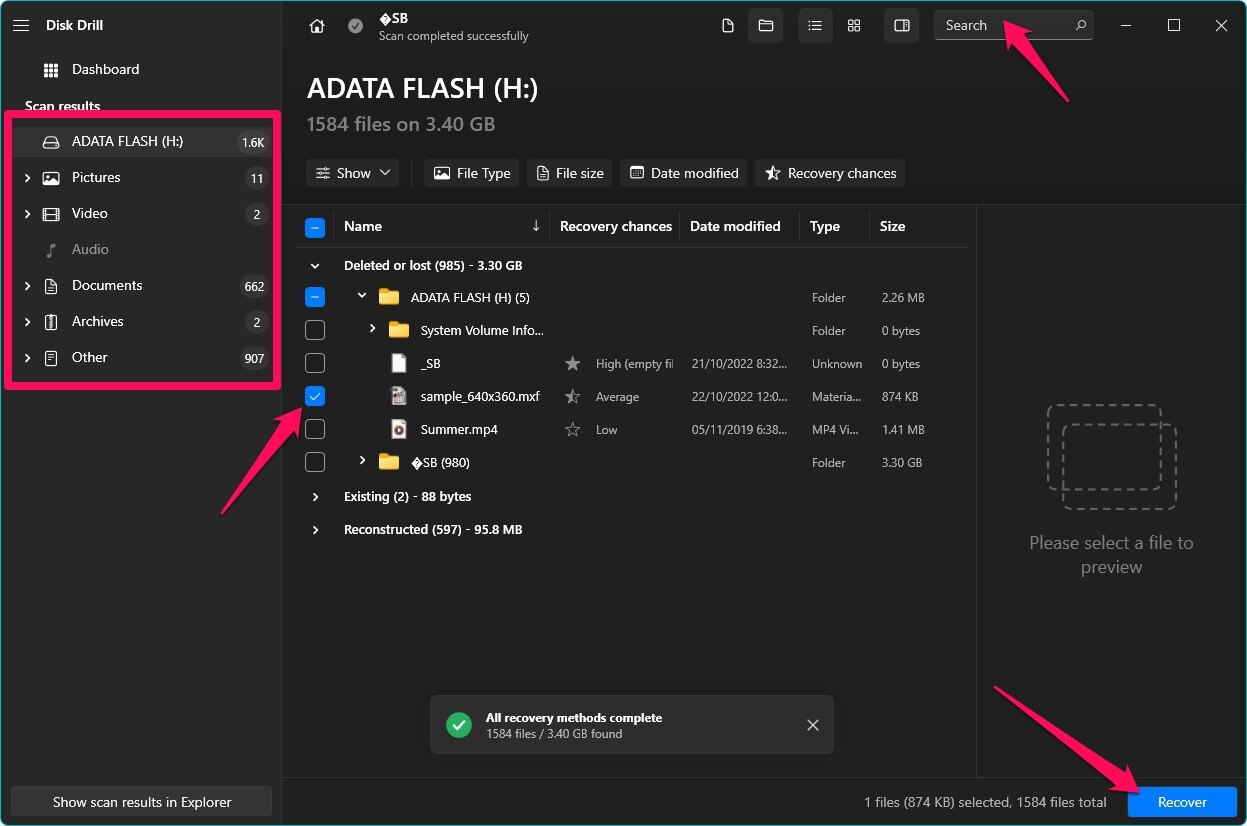
Task: Check the �SB (980) folder checkbox
Action: point(315,462)
